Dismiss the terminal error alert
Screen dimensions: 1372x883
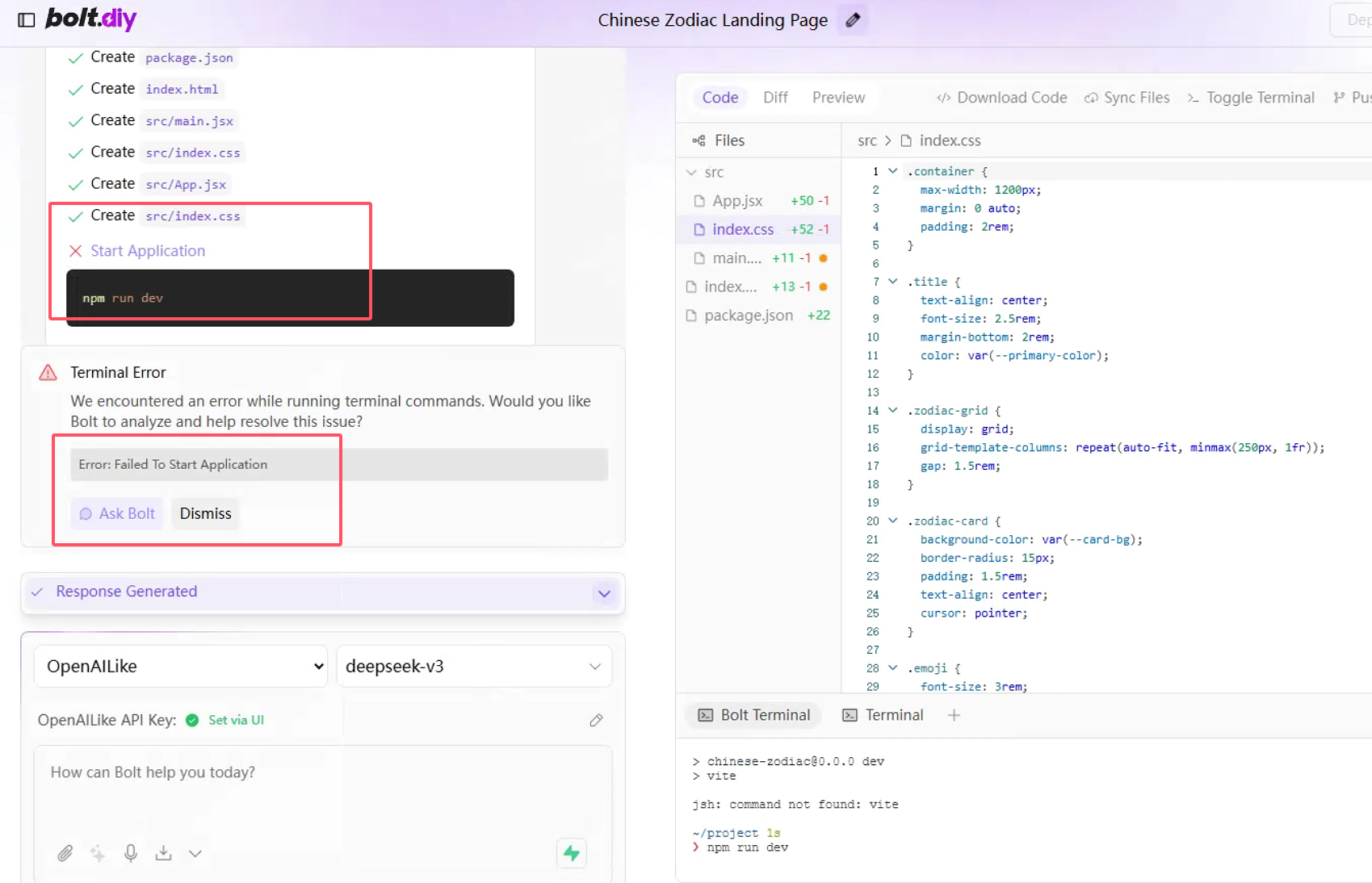point(205,513)
